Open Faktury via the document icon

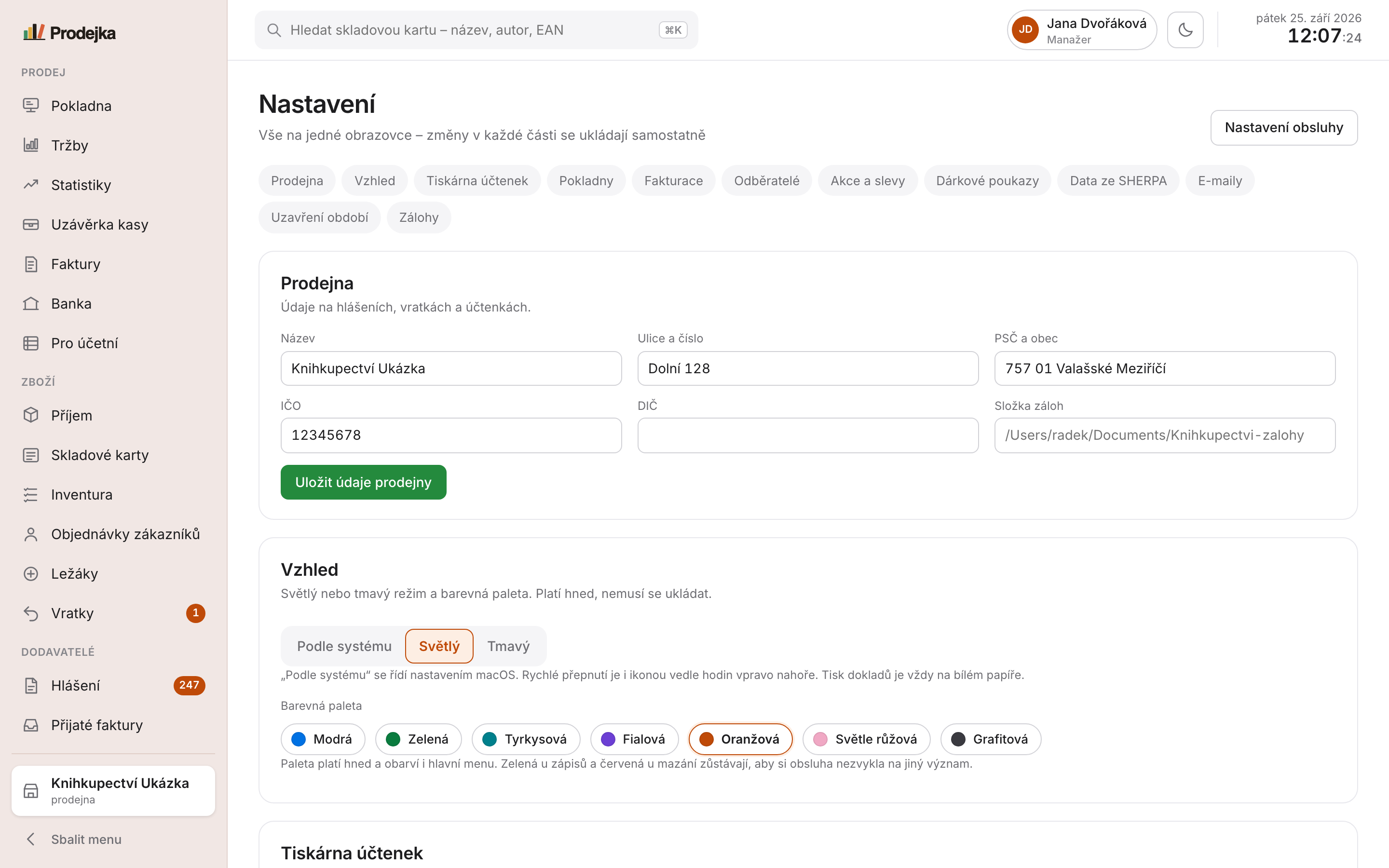point(30,264)
